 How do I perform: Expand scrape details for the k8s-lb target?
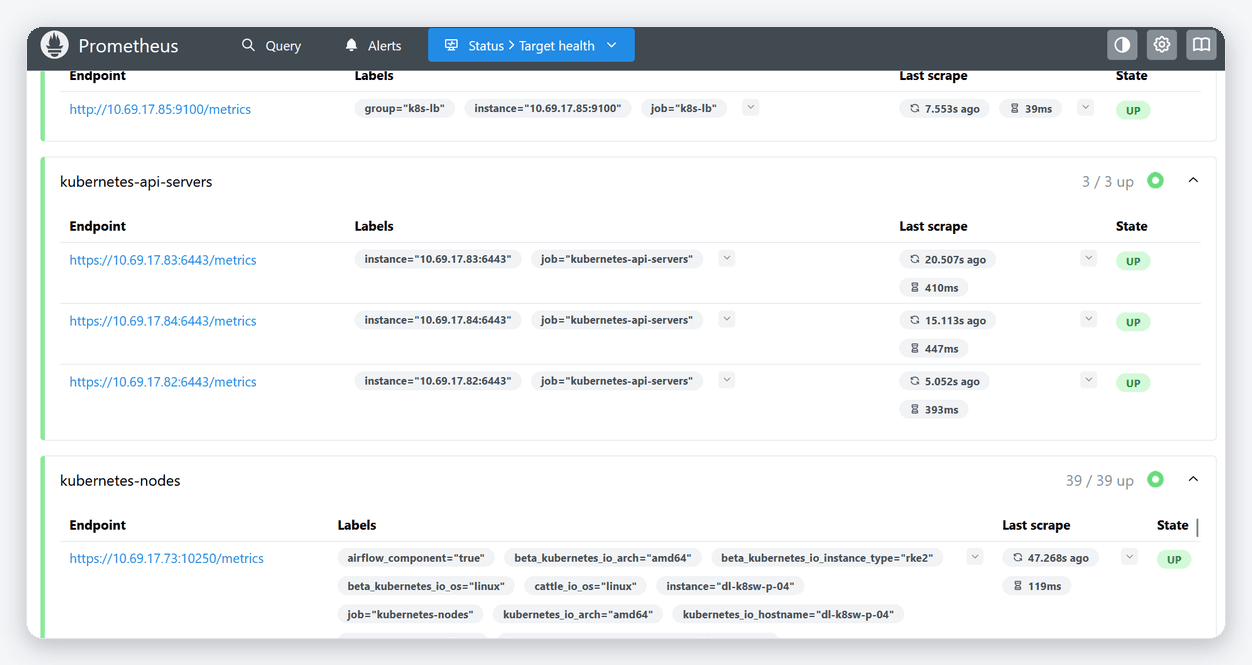click(x=1085, y=107)
